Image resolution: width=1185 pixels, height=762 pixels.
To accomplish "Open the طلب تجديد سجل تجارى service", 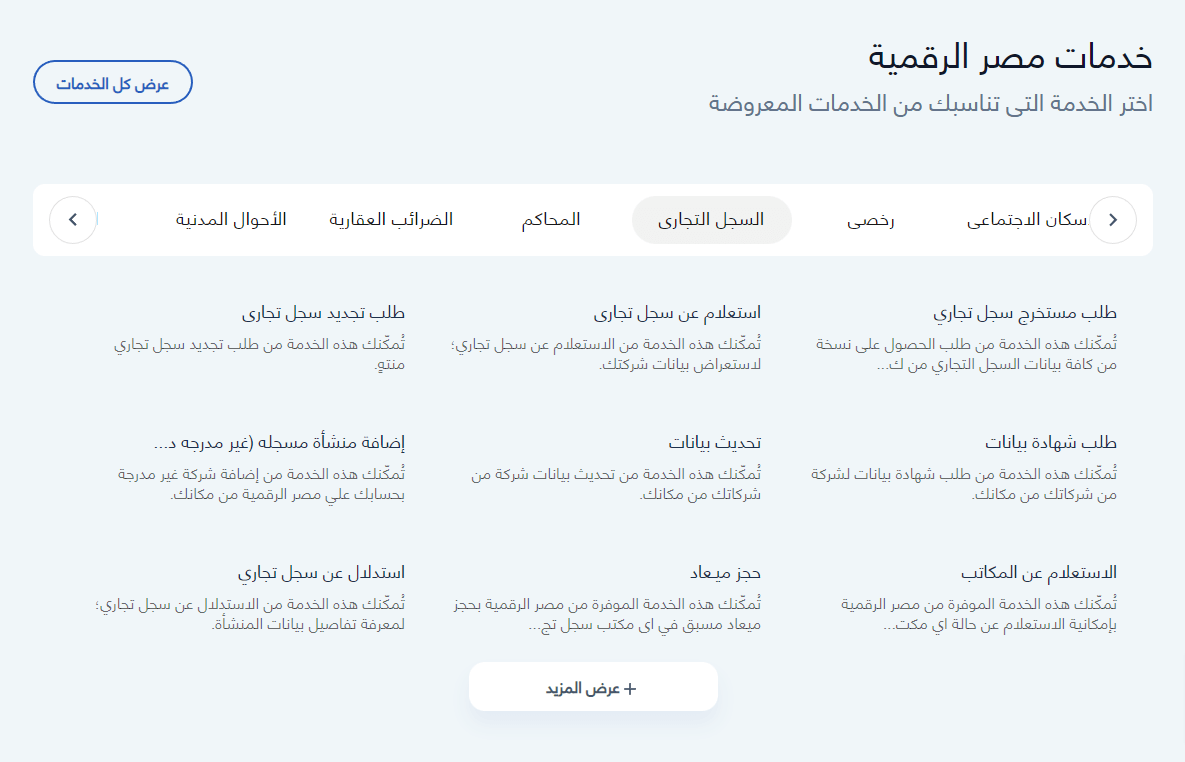I will tap(322, 313).
